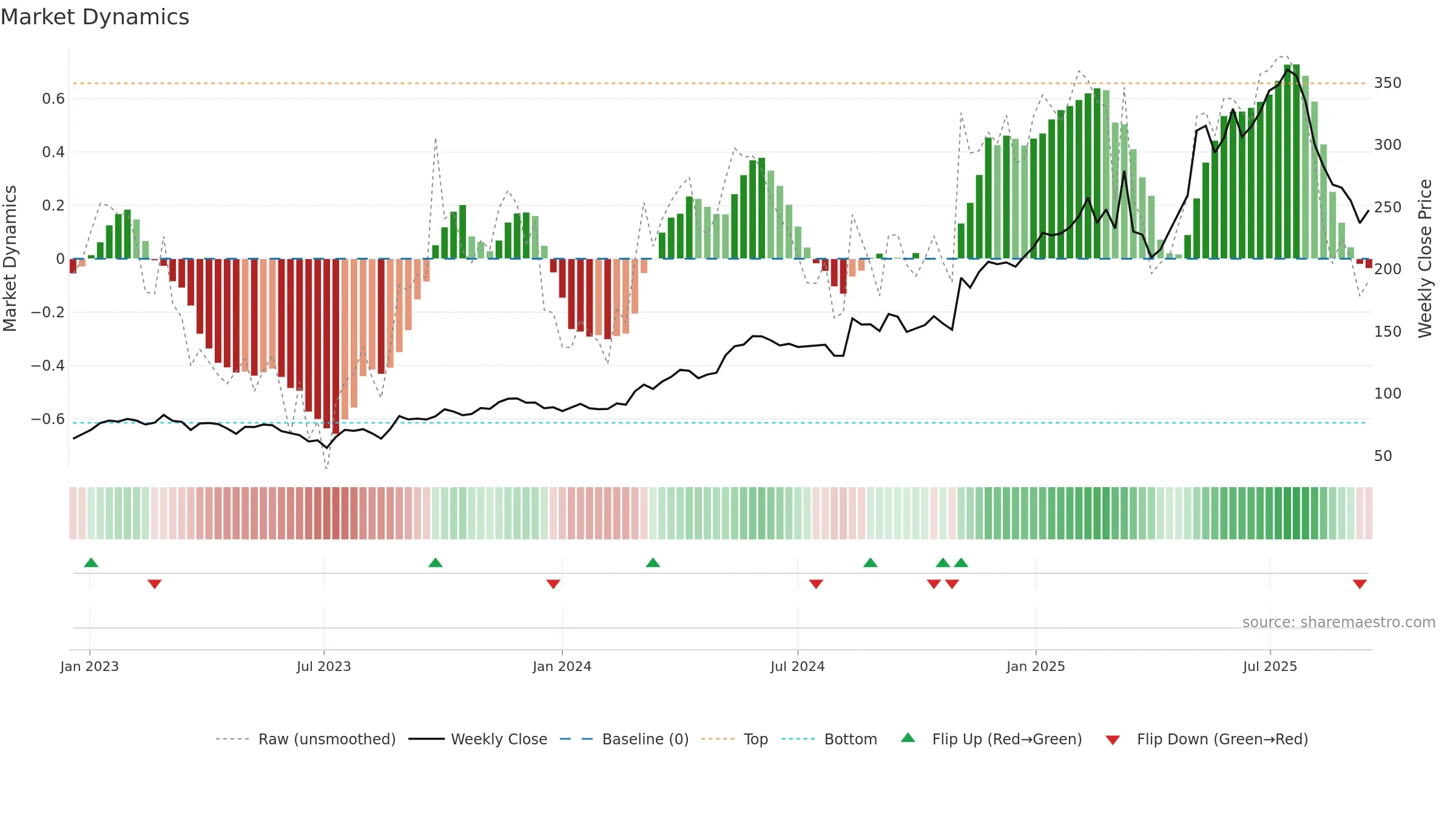Click the Jan 2024 x-axis label
The image size is (1456, 819).
tap(562, 666)
